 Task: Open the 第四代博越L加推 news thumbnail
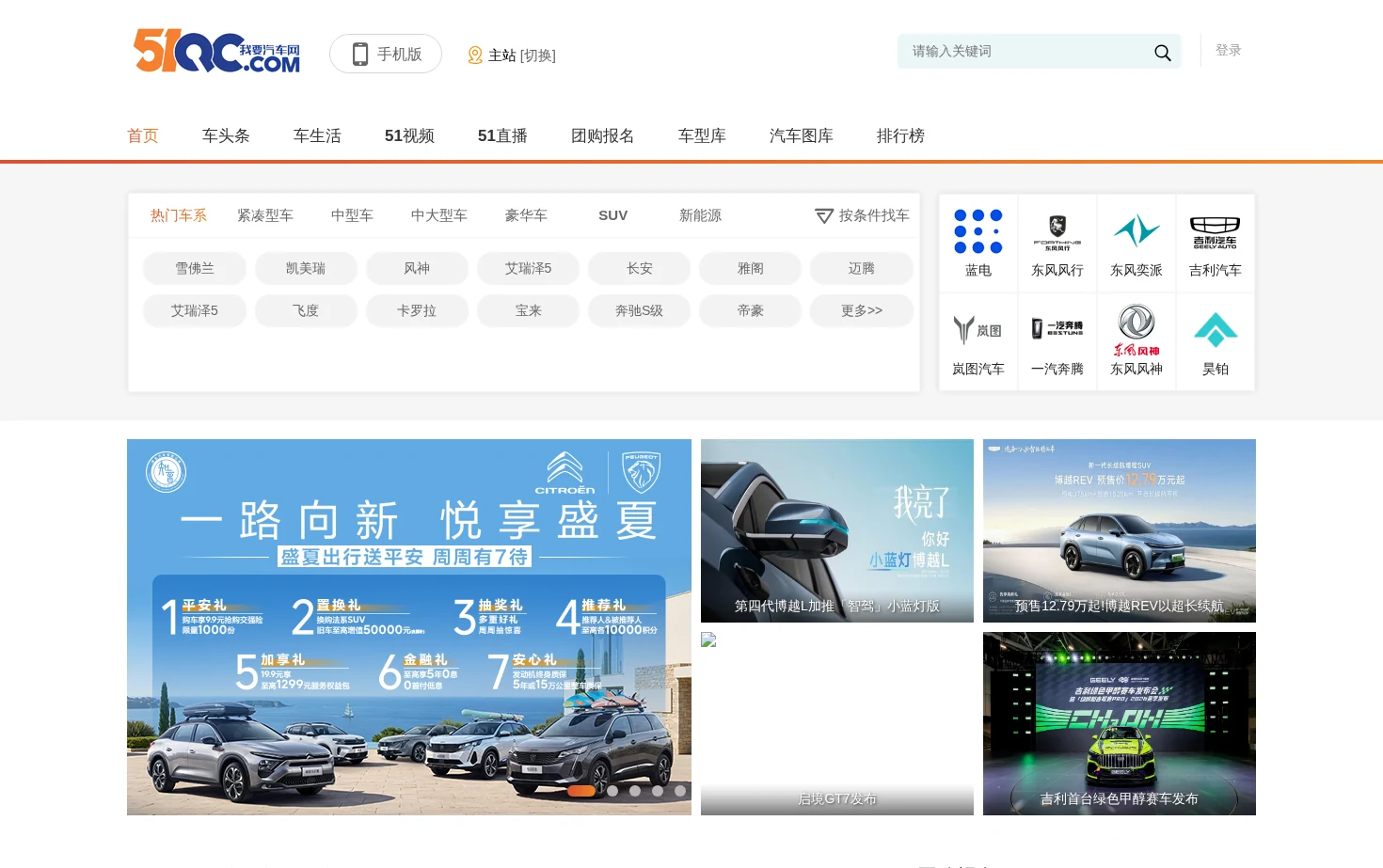[x=837, y=530]
